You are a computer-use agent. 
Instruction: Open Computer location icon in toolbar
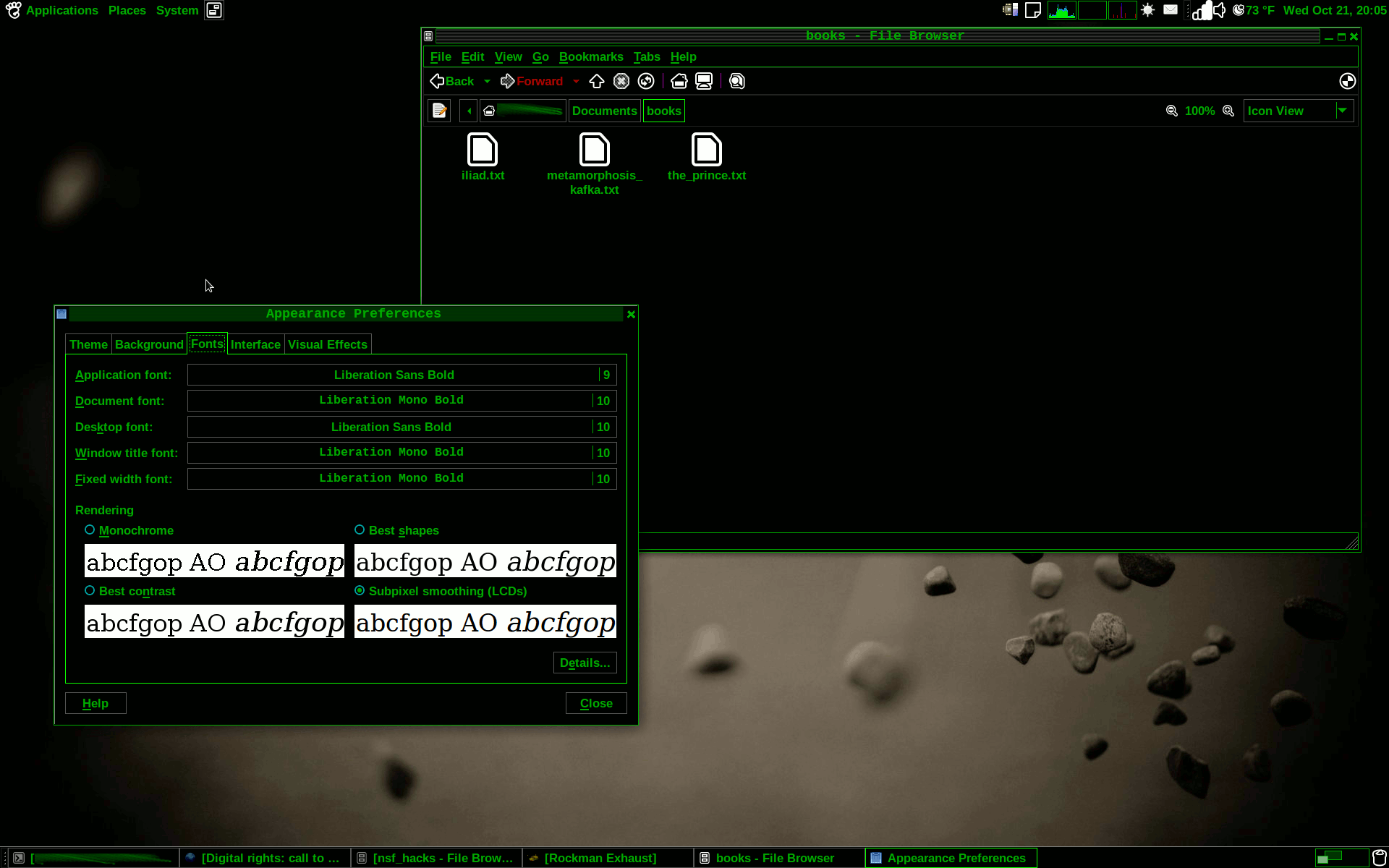coord(704,81)
